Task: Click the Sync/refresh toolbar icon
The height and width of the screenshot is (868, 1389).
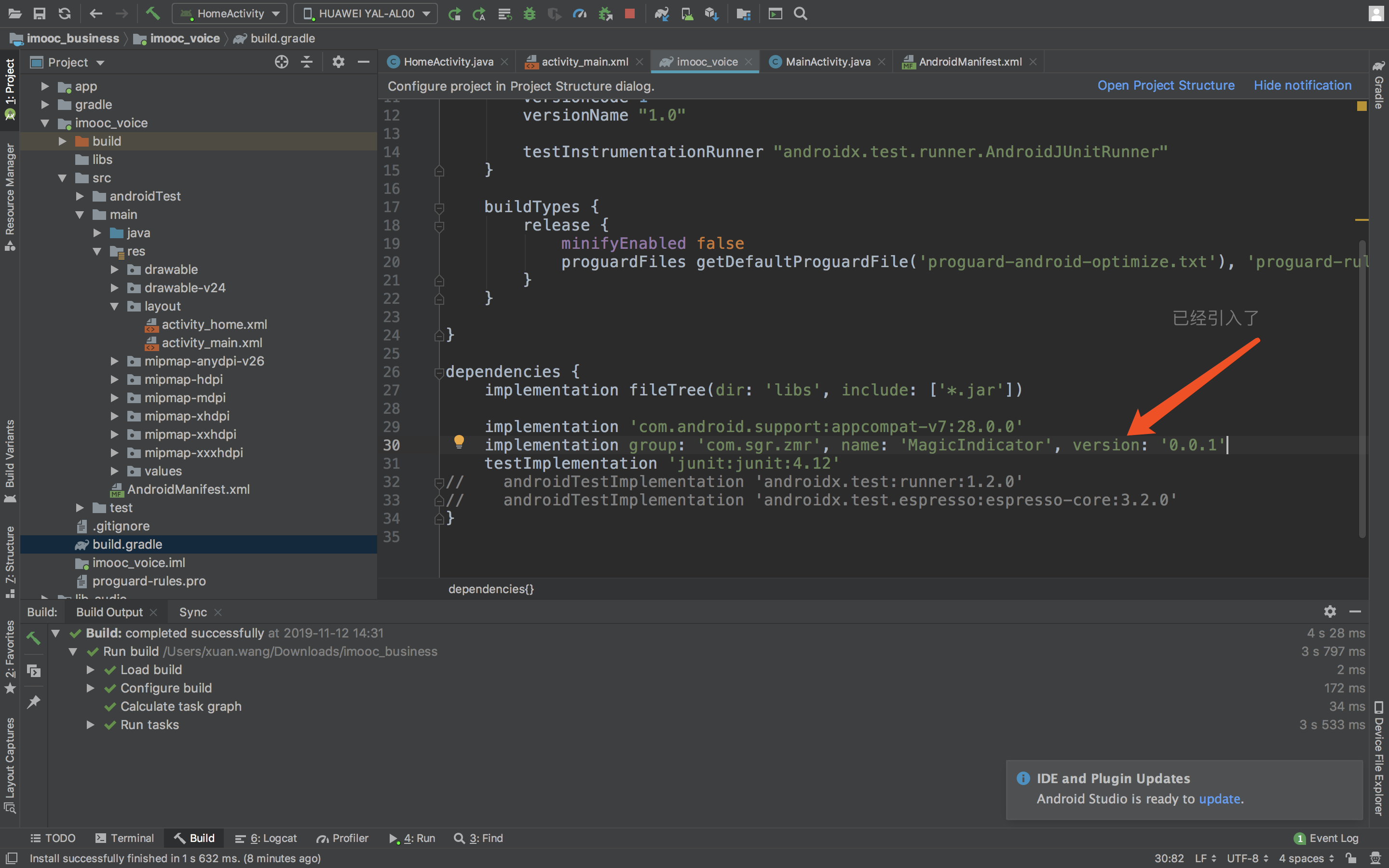Action: coord(65,13)
